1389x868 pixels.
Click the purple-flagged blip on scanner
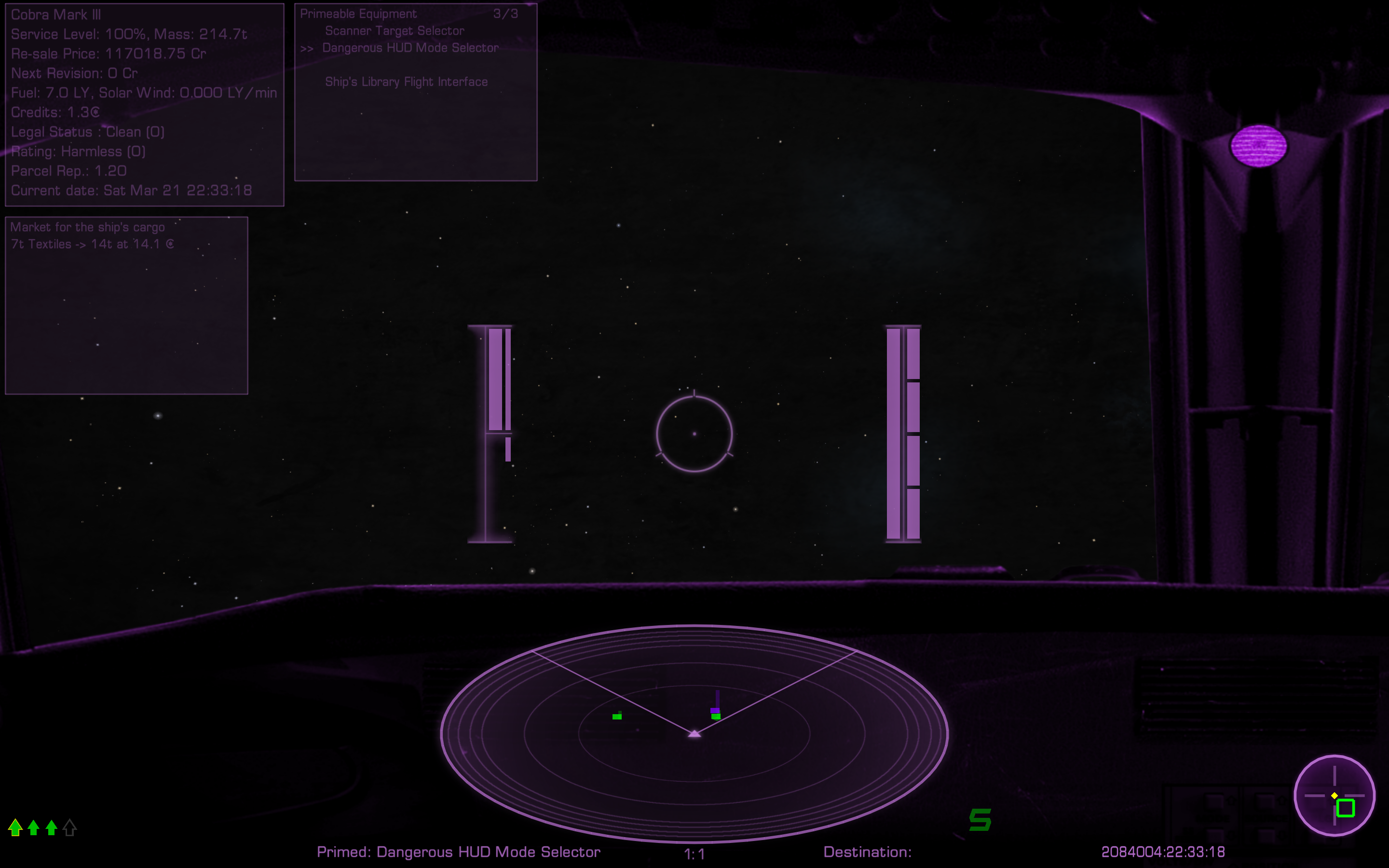pyautogui.click(x=715, y=712)
